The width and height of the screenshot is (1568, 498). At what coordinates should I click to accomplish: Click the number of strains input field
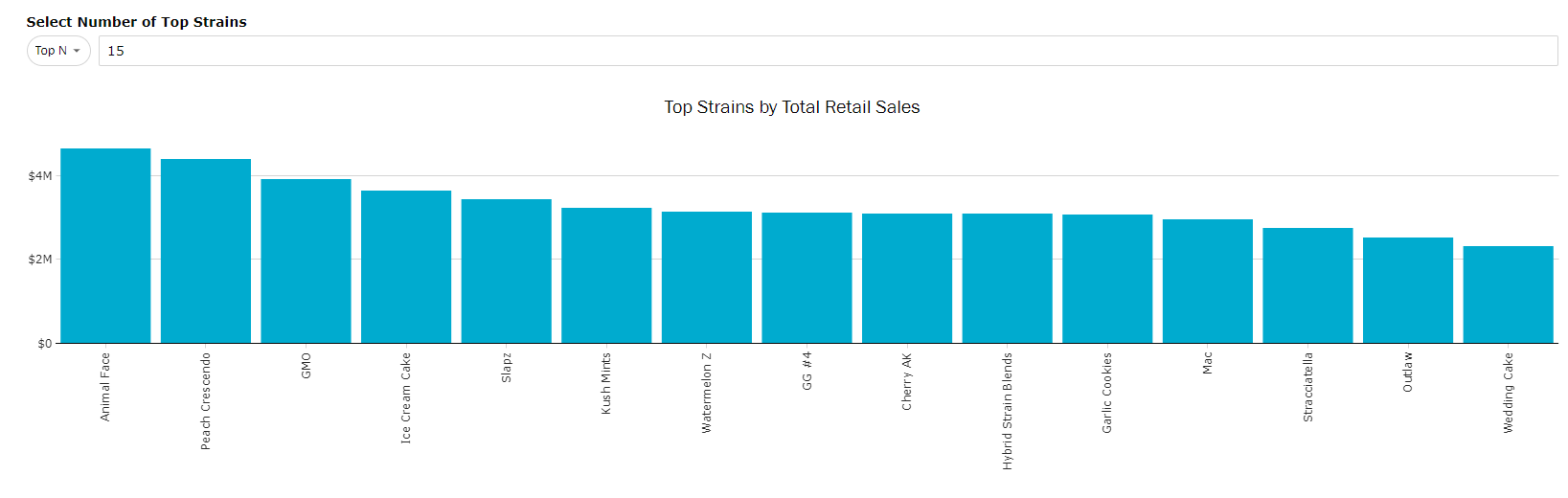click(x=828, y=51)
